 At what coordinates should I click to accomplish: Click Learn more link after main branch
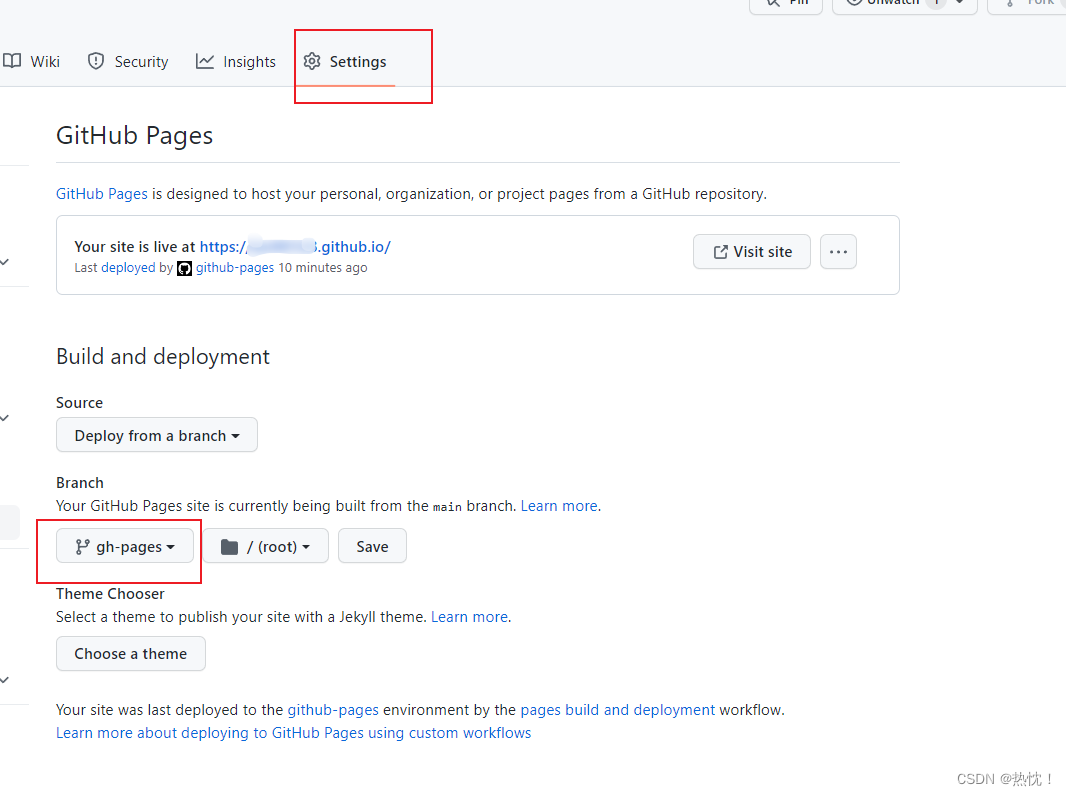559,506
